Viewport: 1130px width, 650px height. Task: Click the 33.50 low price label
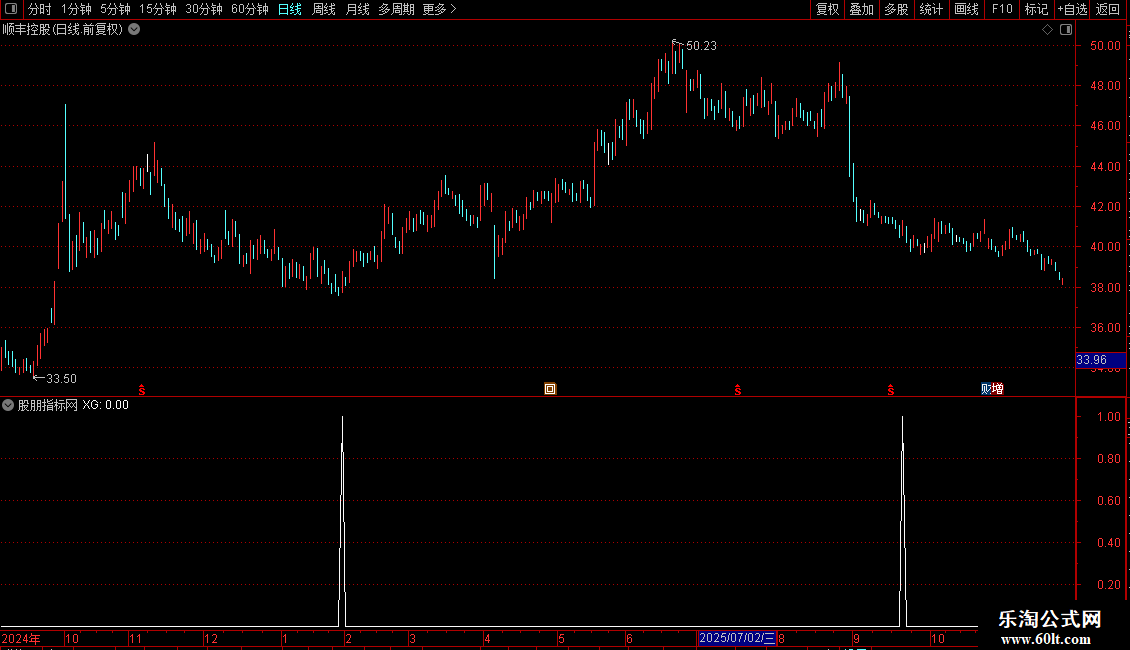61,378
